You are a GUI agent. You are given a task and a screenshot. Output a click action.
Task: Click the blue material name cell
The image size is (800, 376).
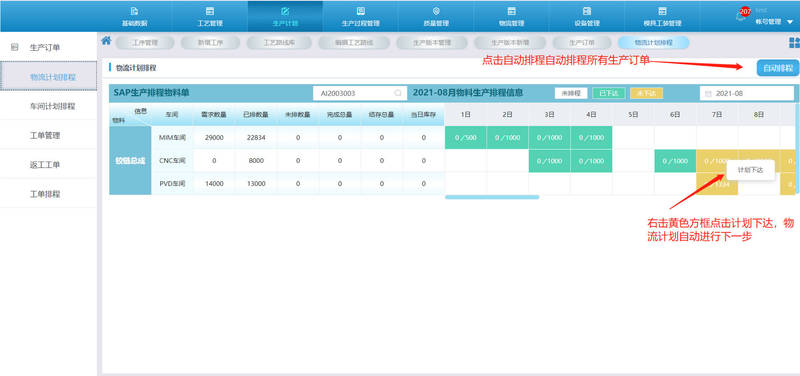pyautogui.click(x=130, y=161)
